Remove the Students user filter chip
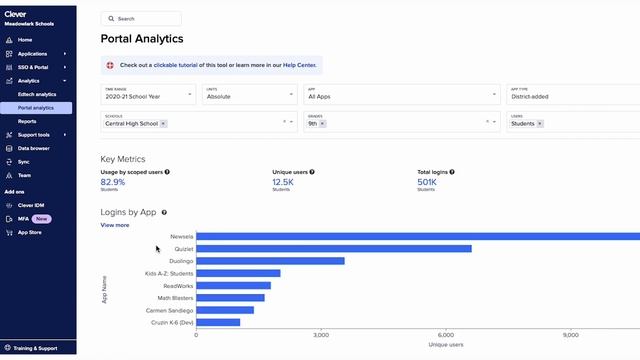The width and height of the screenshot is (640, 360). [540, 124]
